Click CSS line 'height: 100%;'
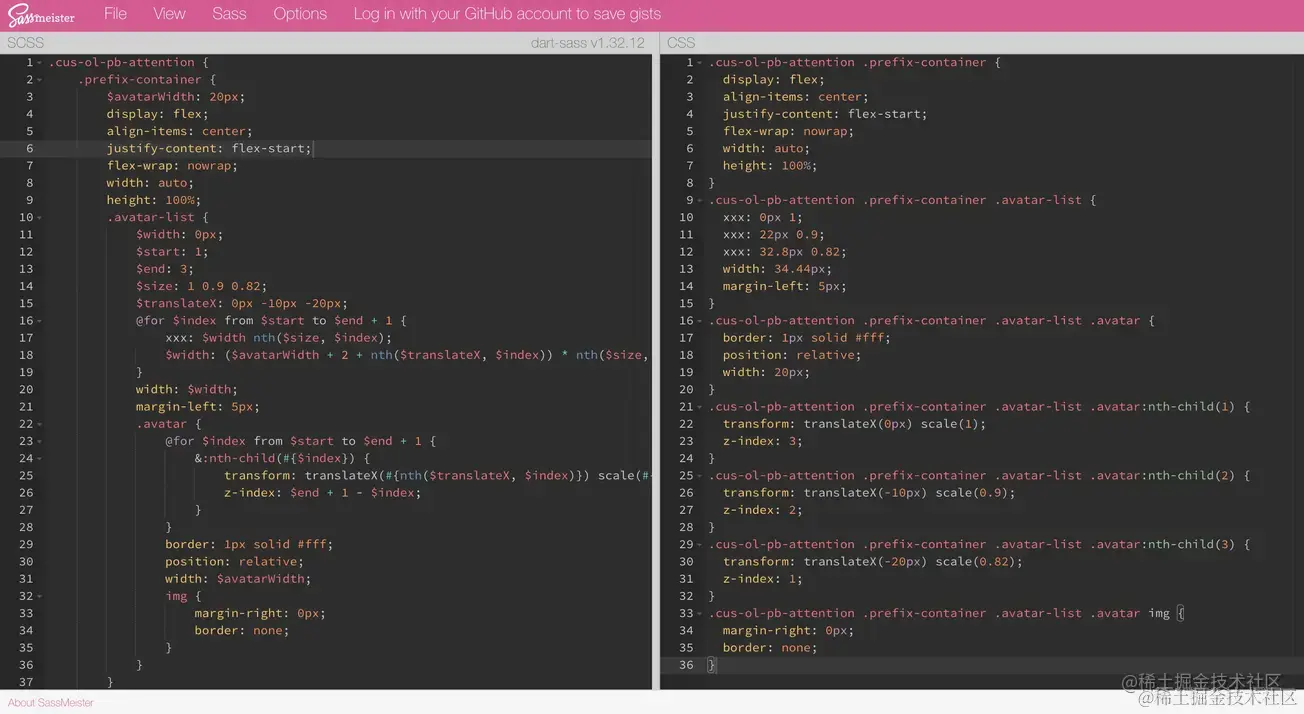The image size is (1304, 714). 770,166
